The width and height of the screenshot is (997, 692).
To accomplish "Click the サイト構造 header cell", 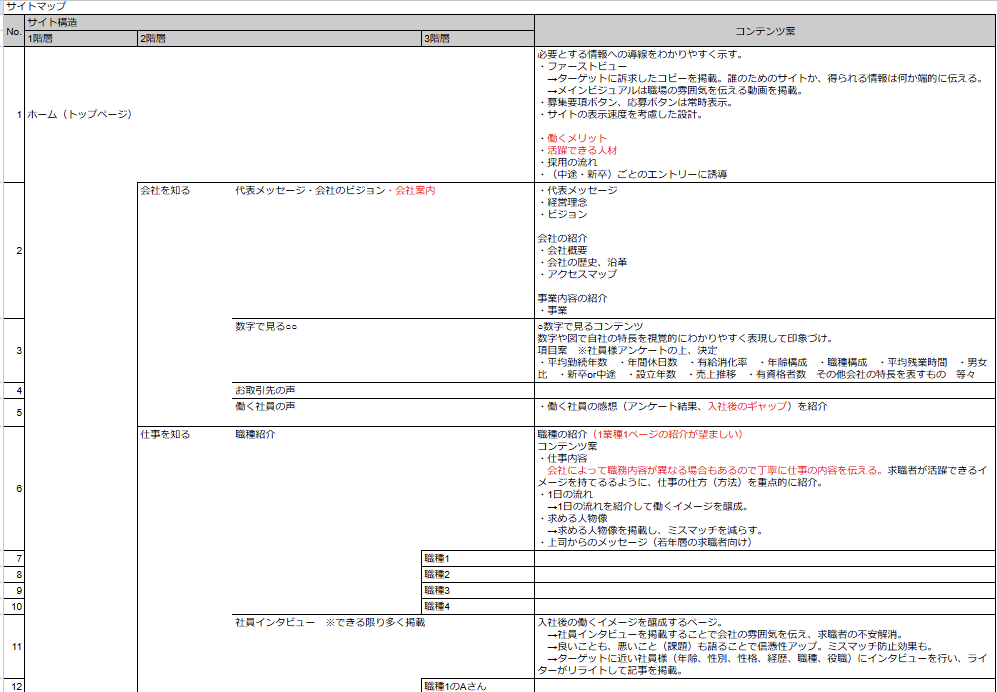I will click(x=280, y=22).
